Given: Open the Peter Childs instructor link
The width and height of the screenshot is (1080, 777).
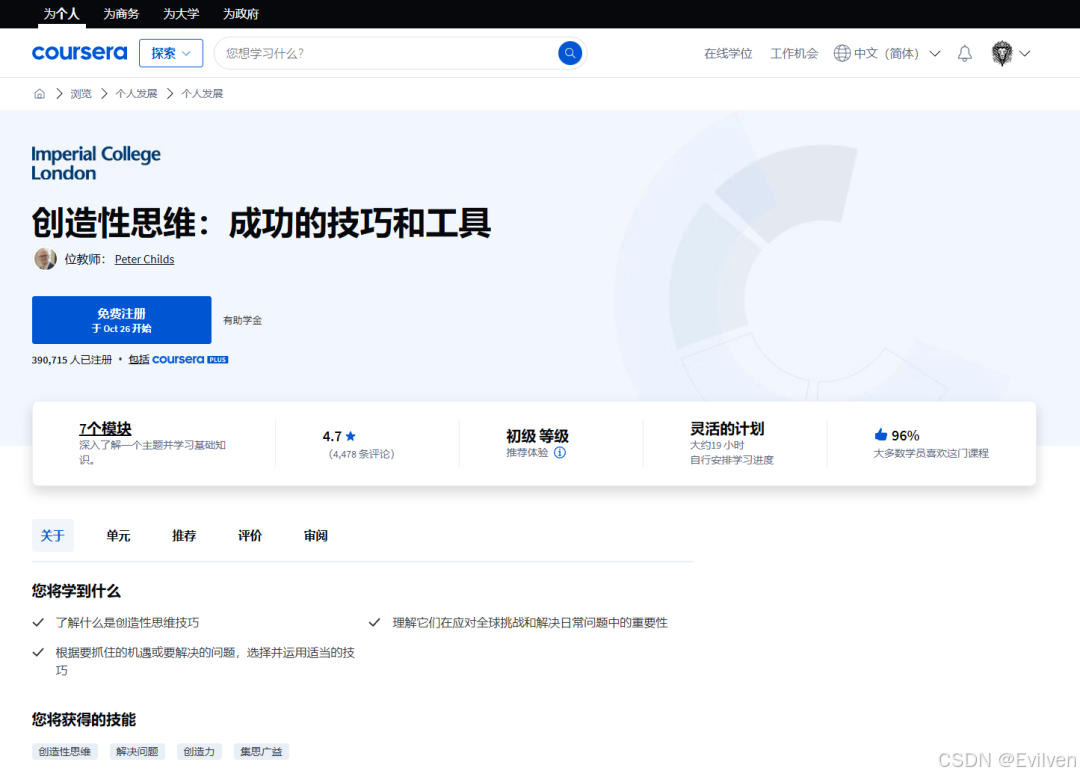Looking at the screenshot, I should [145, 259].
